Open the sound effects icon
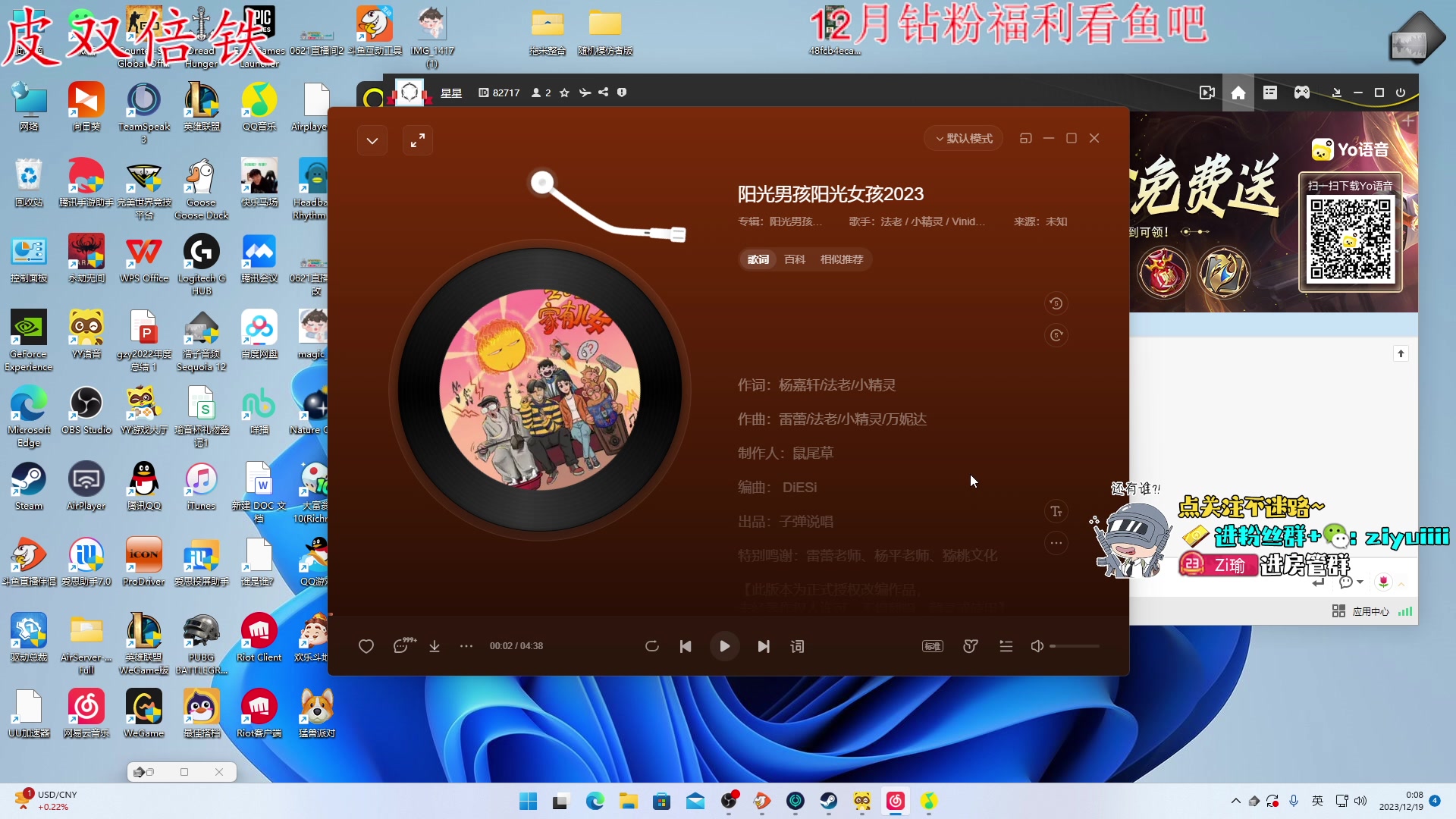The width and height of the screenshot is (1456, 819). pos(970,646)
